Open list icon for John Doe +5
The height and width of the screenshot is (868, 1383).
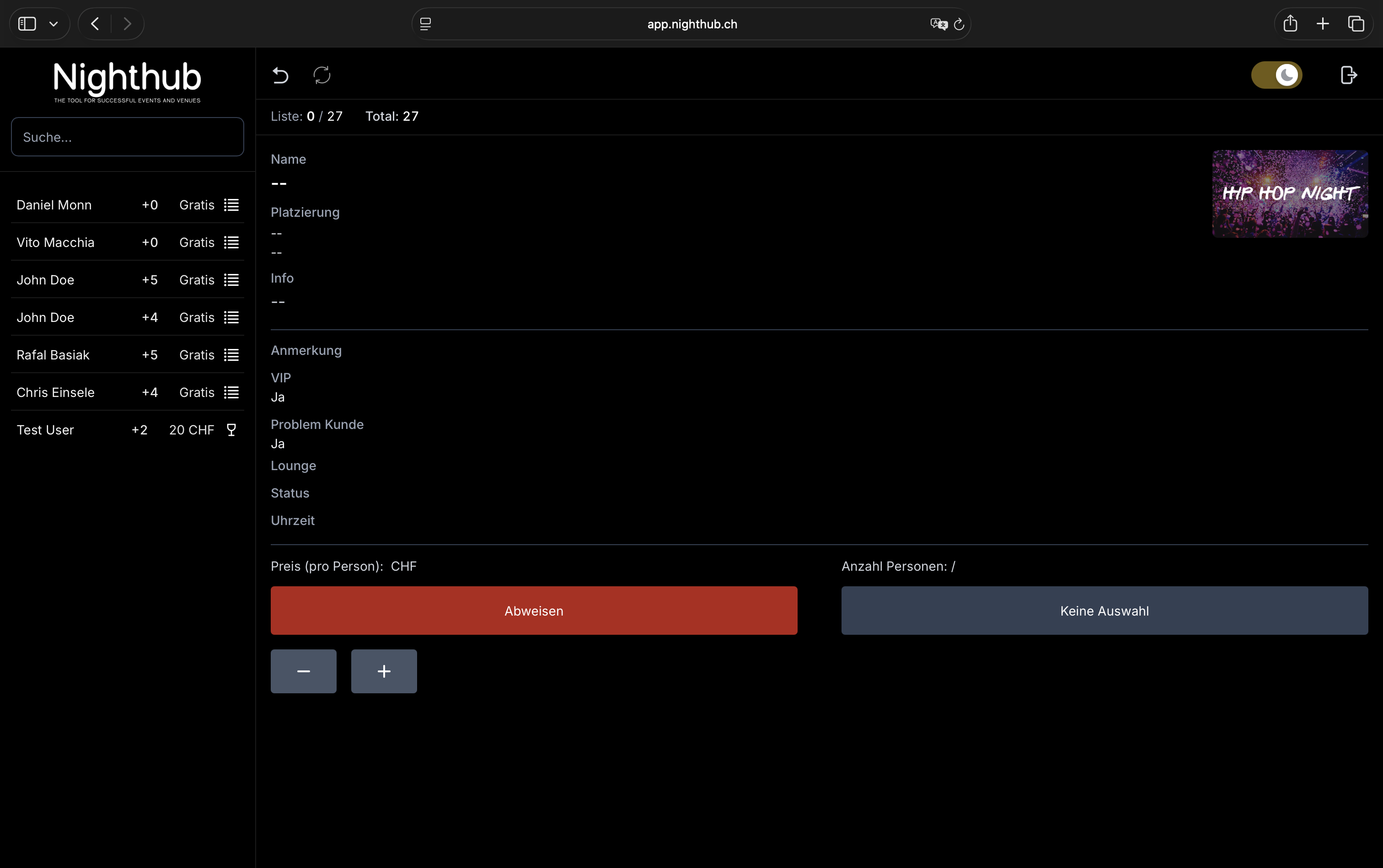pos(231,280)
